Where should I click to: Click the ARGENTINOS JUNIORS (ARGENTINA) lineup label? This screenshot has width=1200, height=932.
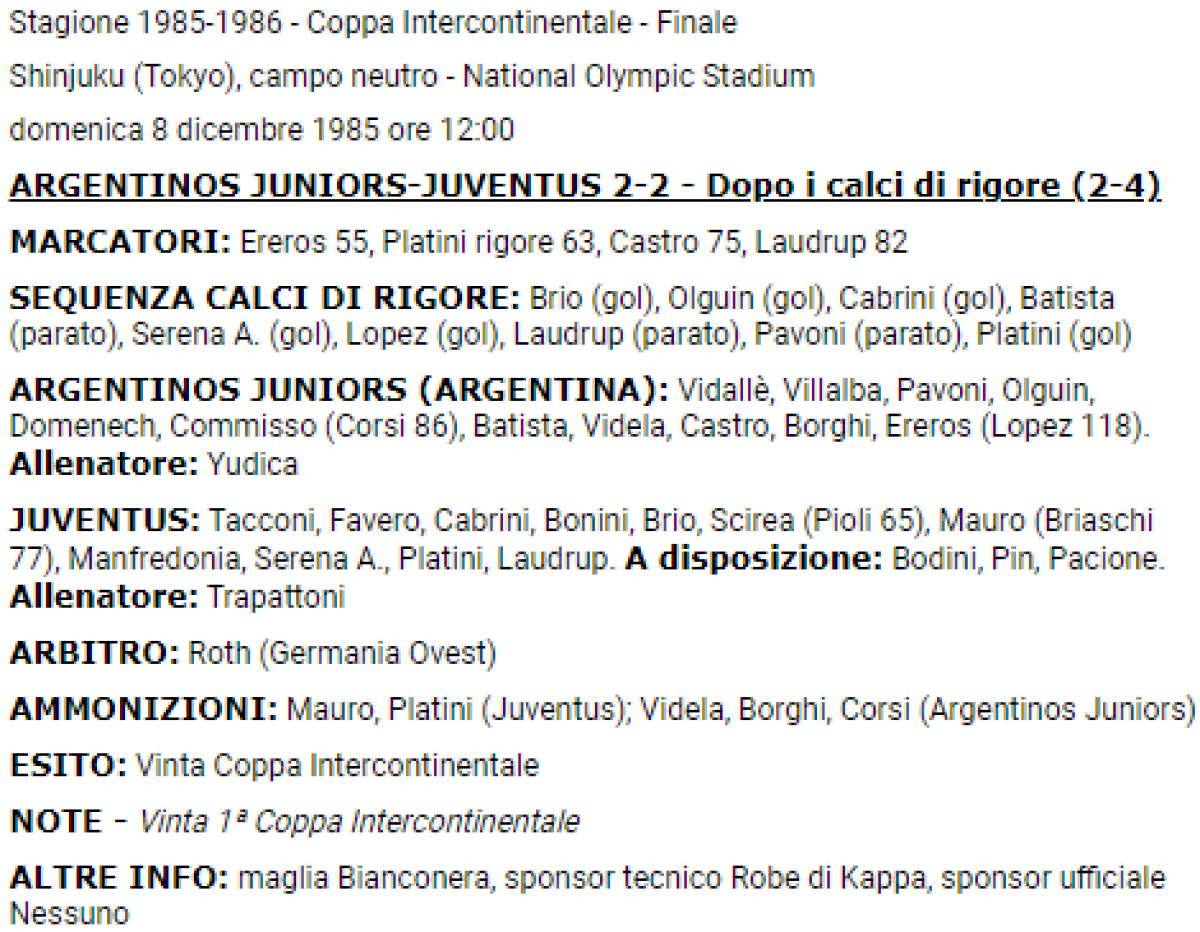[339, 387]
